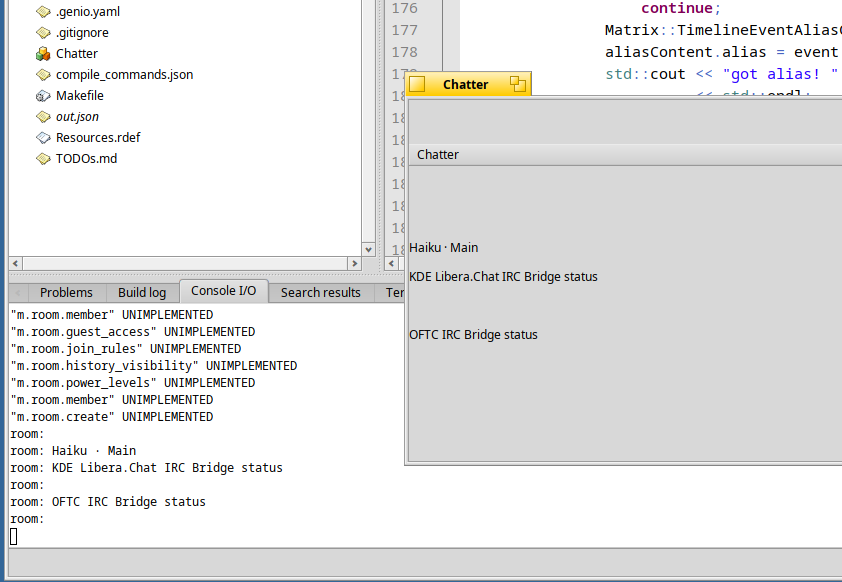Viewport: 842px width, 582px height.
Task: Click the Chatter window yellow close box
Action: [x=417, y=84]
